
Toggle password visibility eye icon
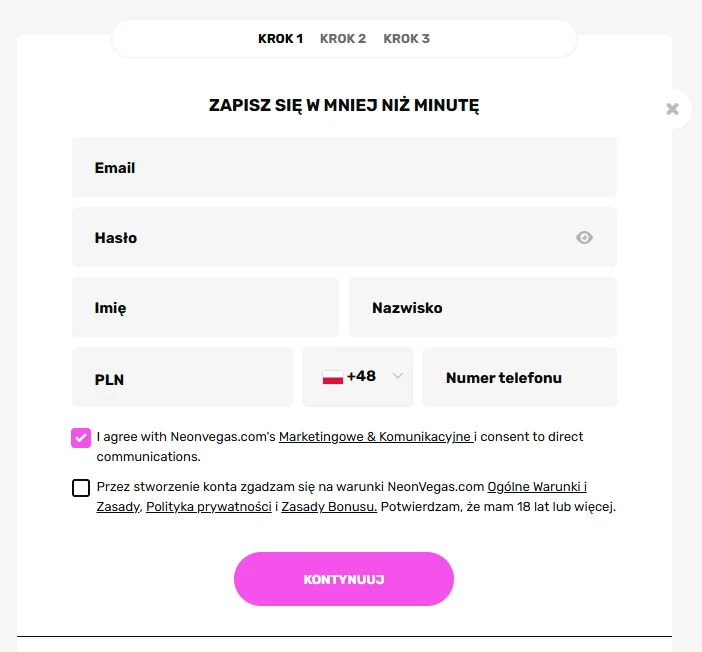tap(585, 237)
